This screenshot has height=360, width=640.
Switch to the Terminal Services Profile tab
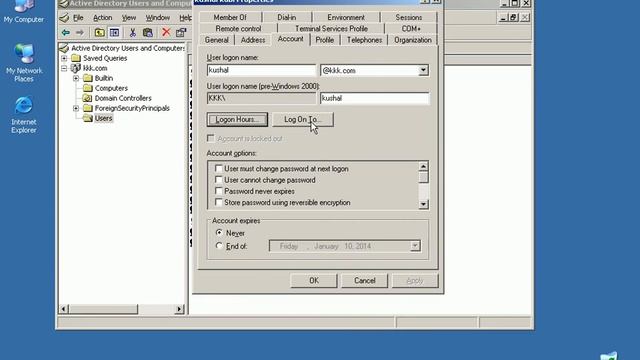(x=331, y=29)
